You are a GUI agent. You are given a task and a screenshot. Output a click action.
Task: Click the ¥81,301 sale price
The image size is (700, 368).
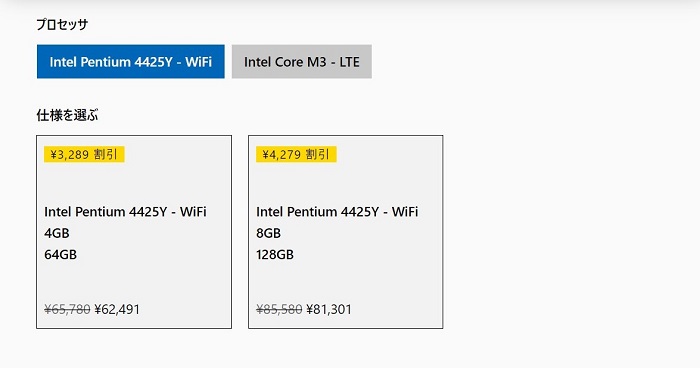(x=329, y=309)
